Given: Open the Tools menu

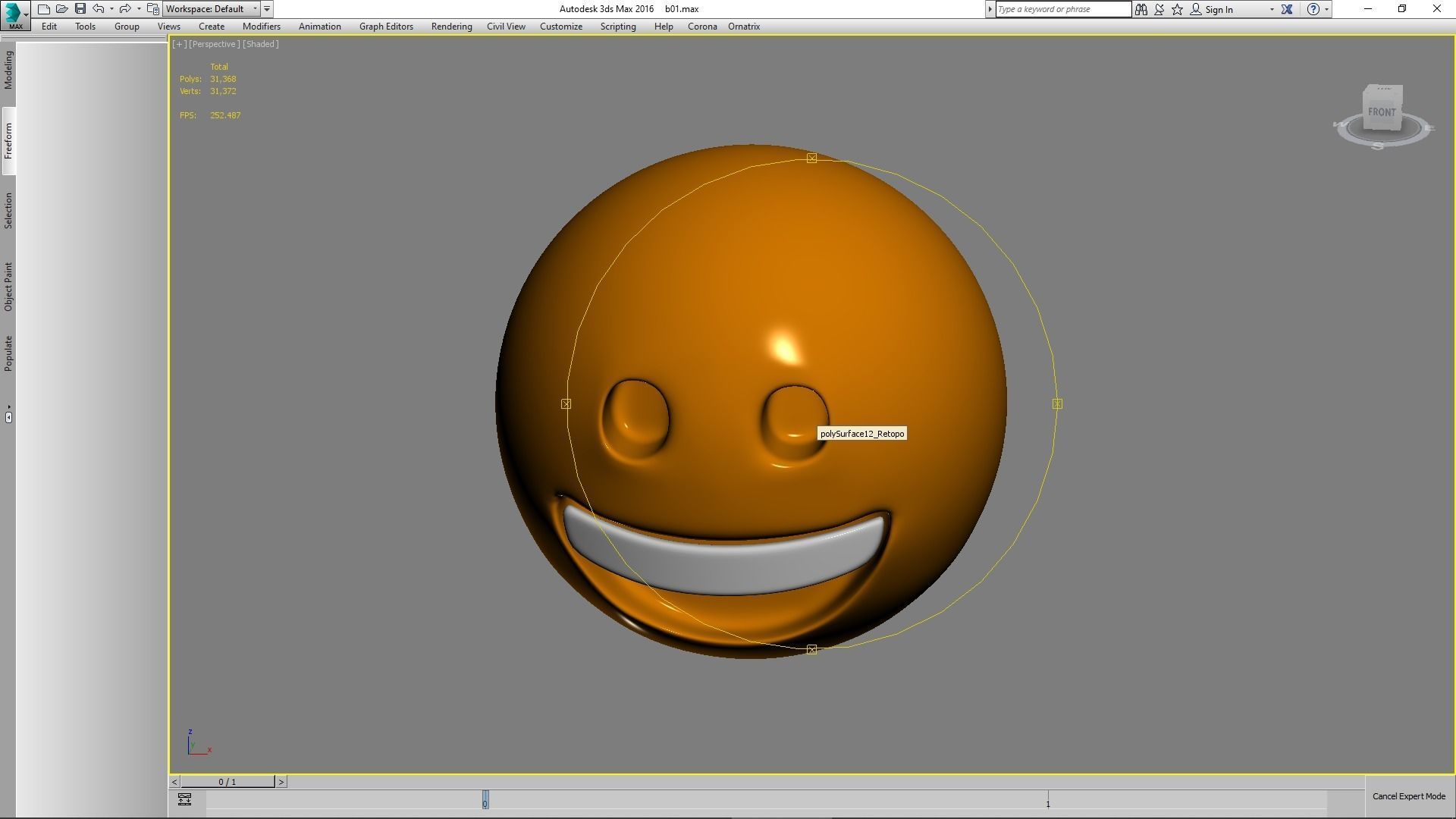Looking at the screenshot, I should pyautogui.click(x=85, y=27).
